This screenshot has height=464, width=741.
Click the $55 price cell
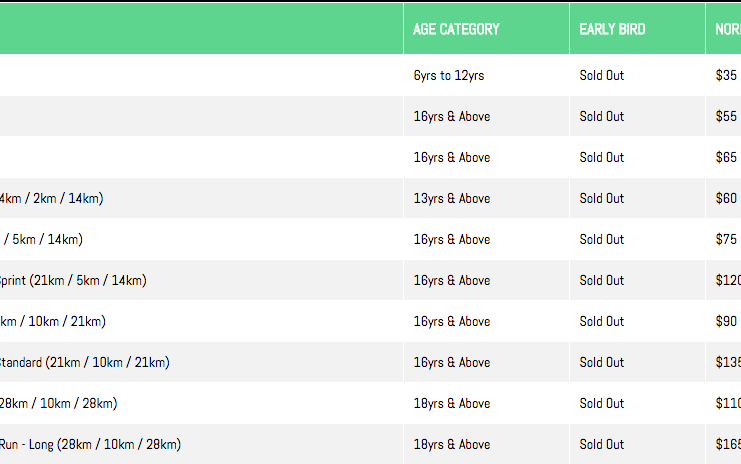[x=726, y=116]
